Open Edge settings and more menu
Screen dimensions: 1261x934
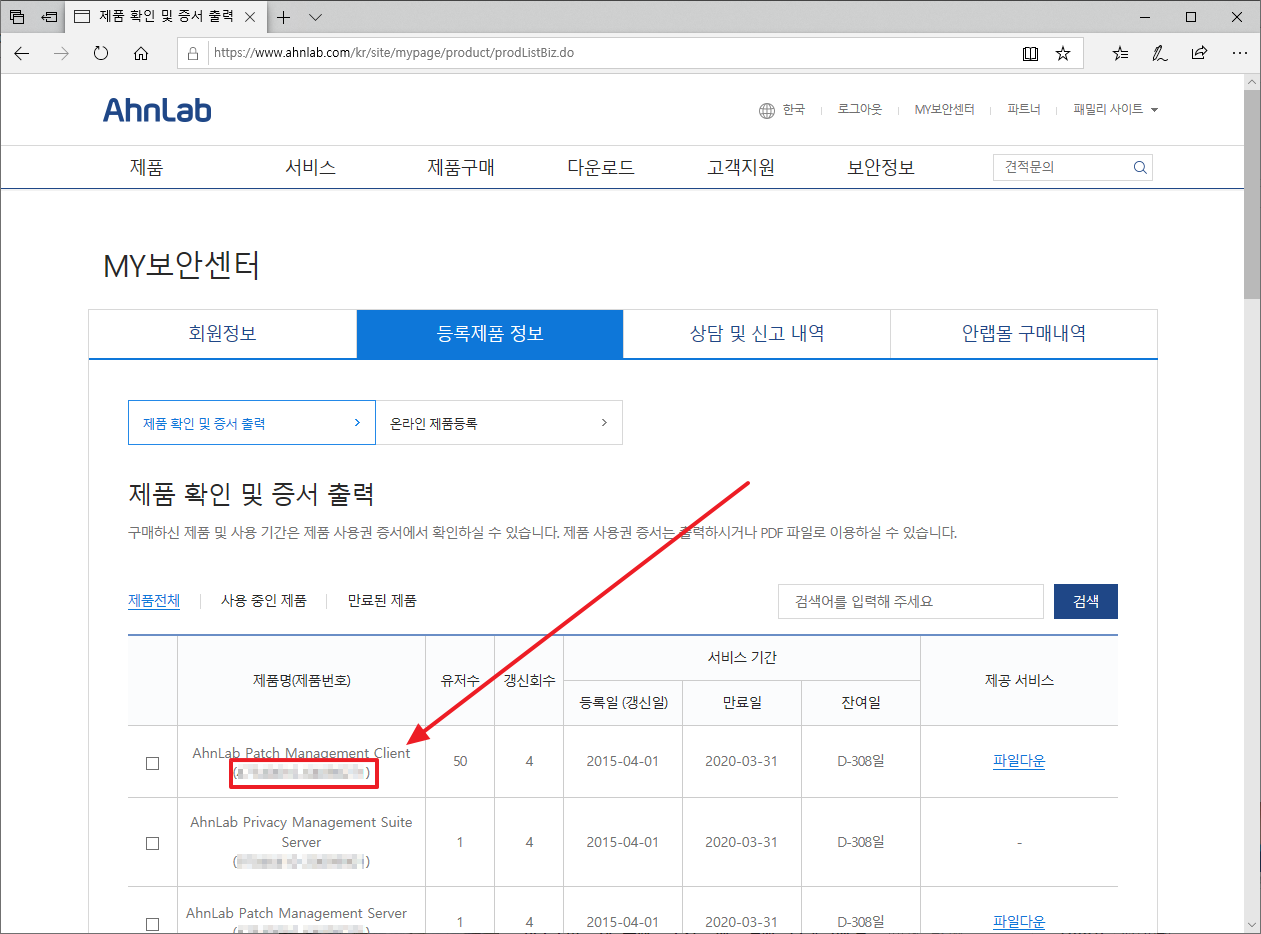(1239, 53)
